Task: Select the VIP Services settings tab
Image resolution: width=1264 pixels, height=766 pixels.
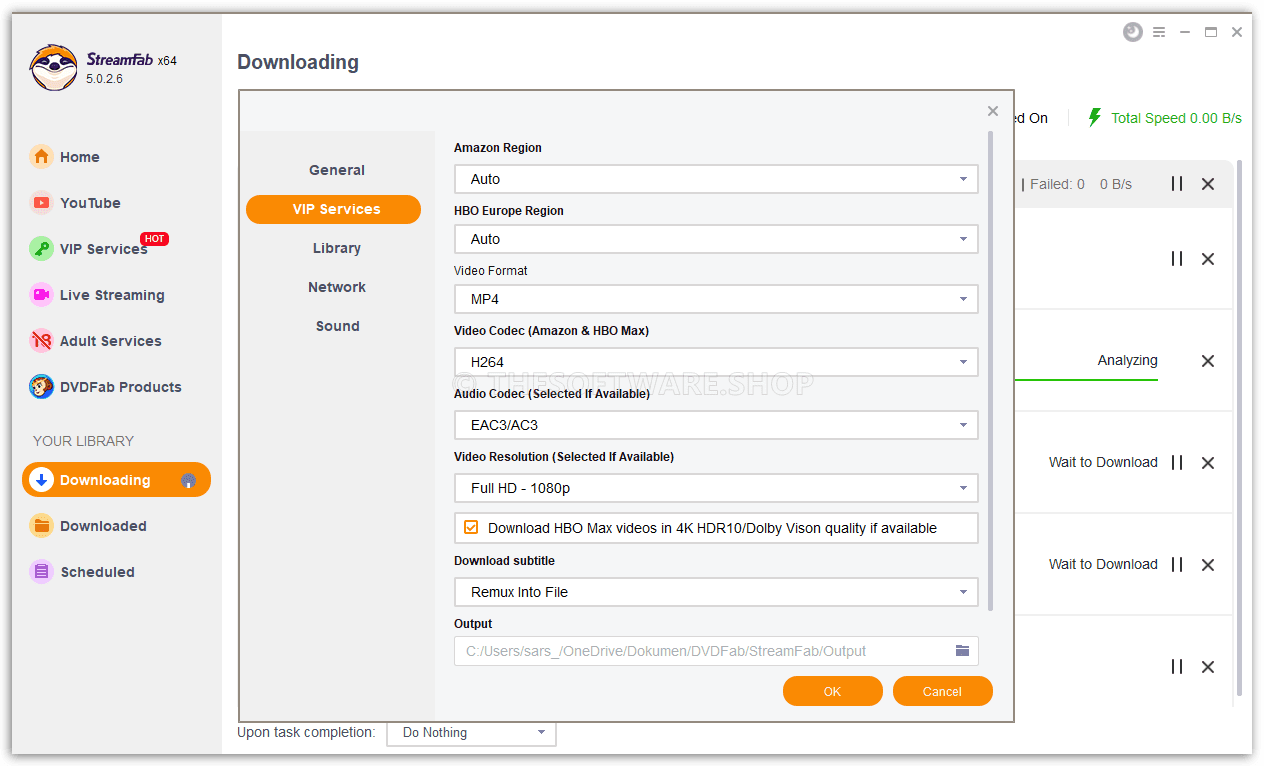Action: (x=333, y=209)
